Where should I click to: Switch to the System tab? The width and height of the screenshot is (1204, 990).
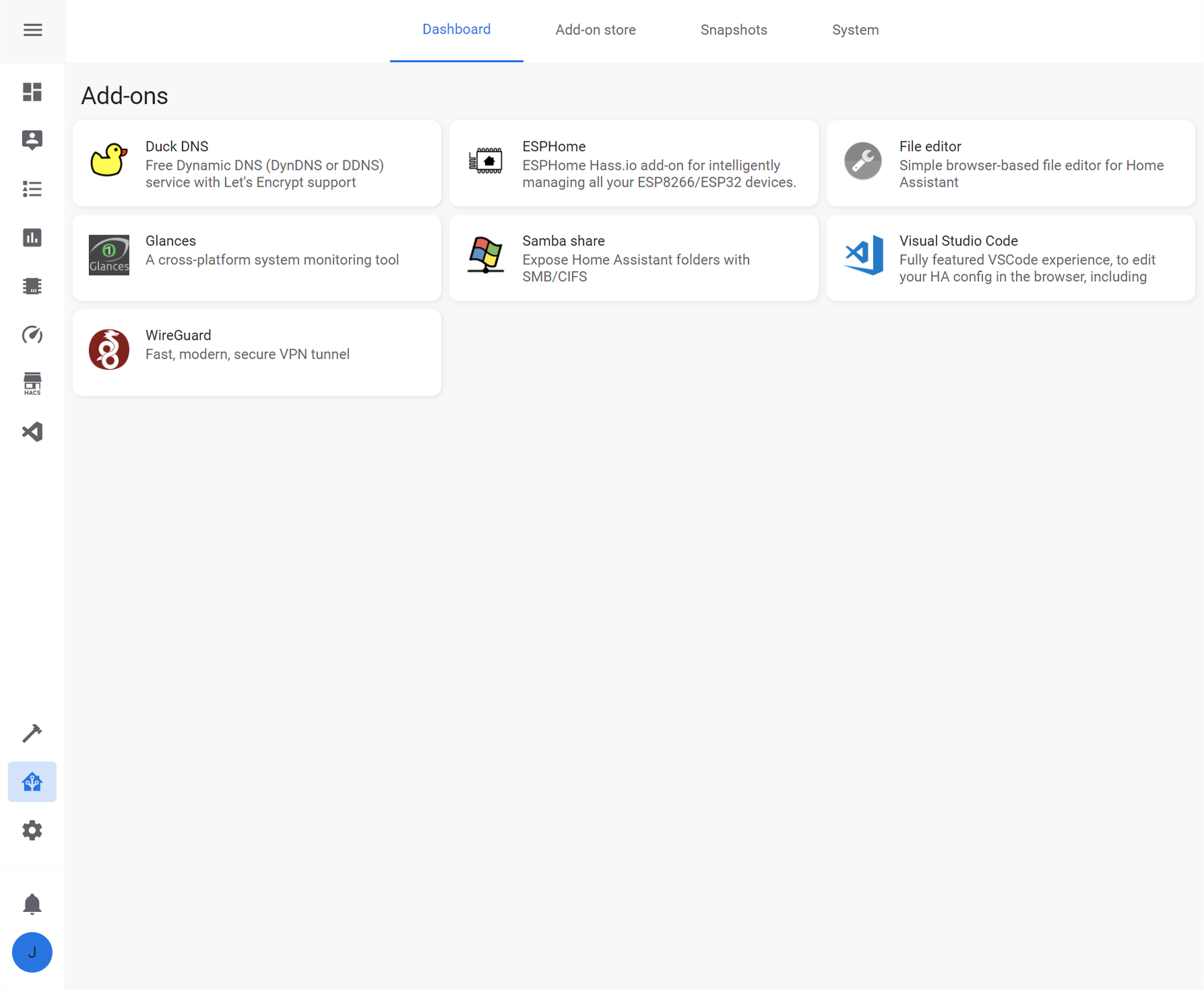[x=856, y=30]
